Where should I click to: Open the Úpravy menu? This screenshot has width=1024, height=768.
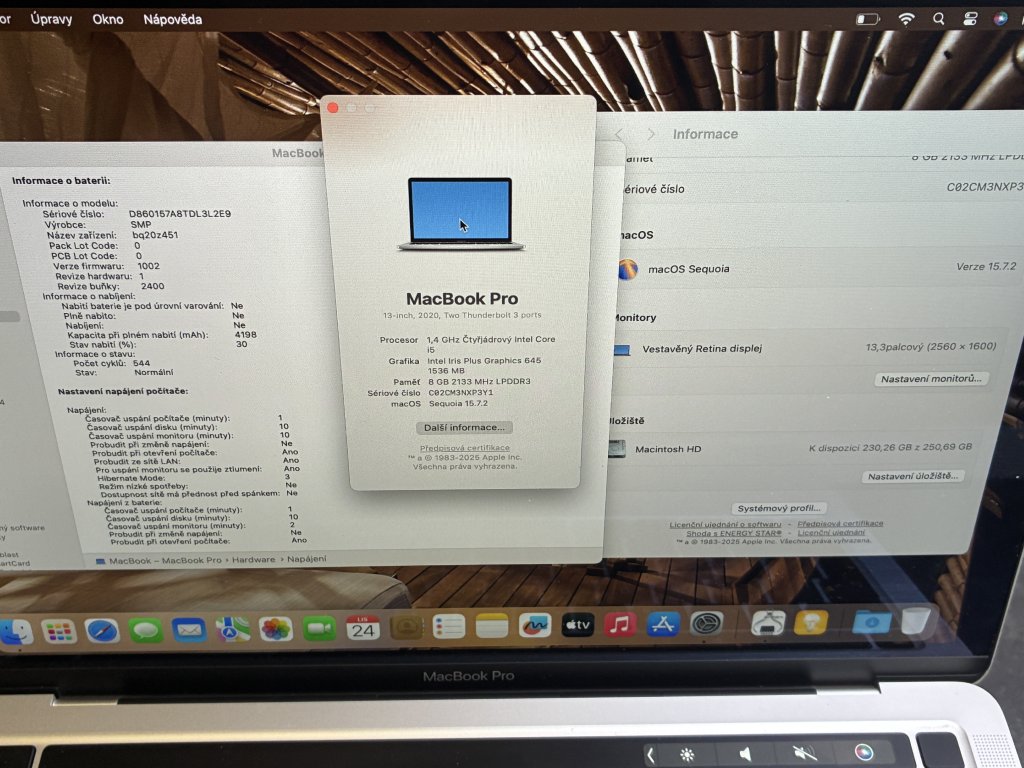(x=51, y=20)
